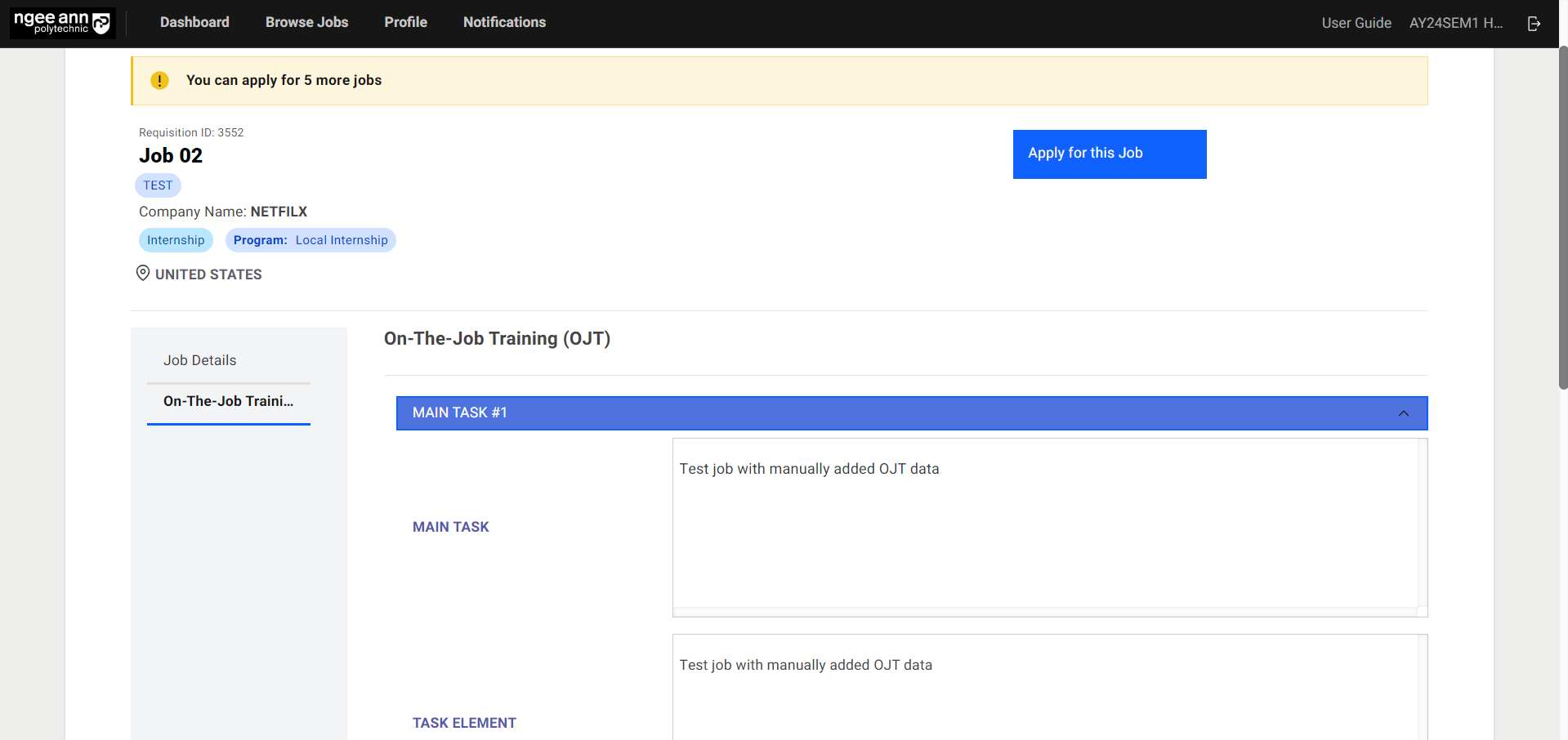Screen dimensions: 1568x740
Task: Switch to the Dashboard tab
Action: click(194, 22)
